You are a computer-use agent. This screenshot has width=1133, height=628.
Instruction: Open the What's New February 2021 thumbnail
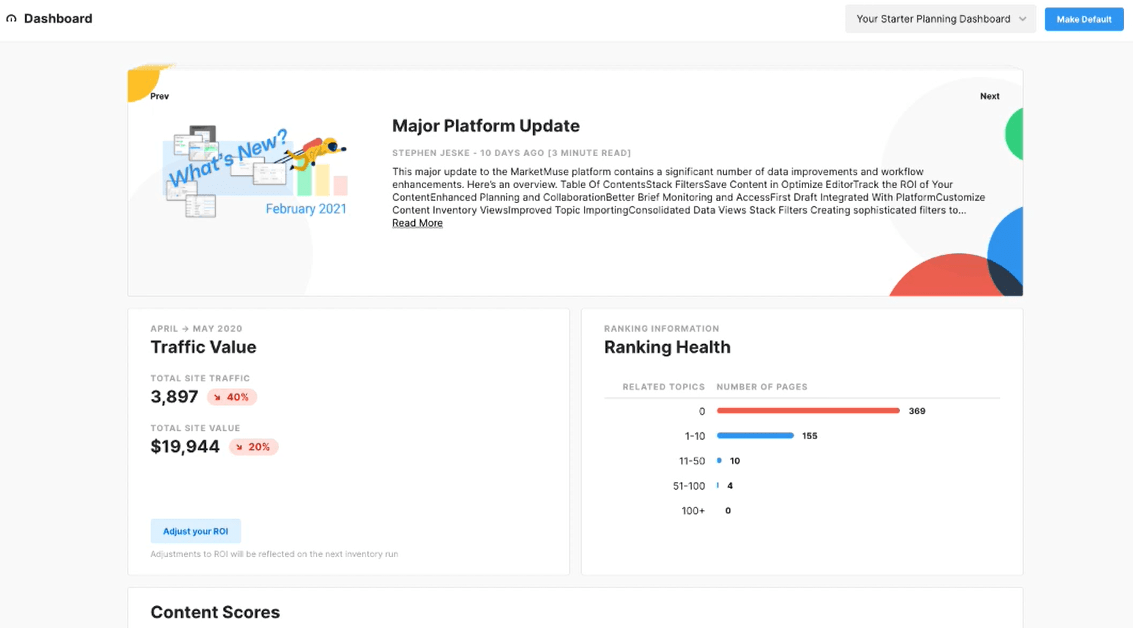point(255,172)
